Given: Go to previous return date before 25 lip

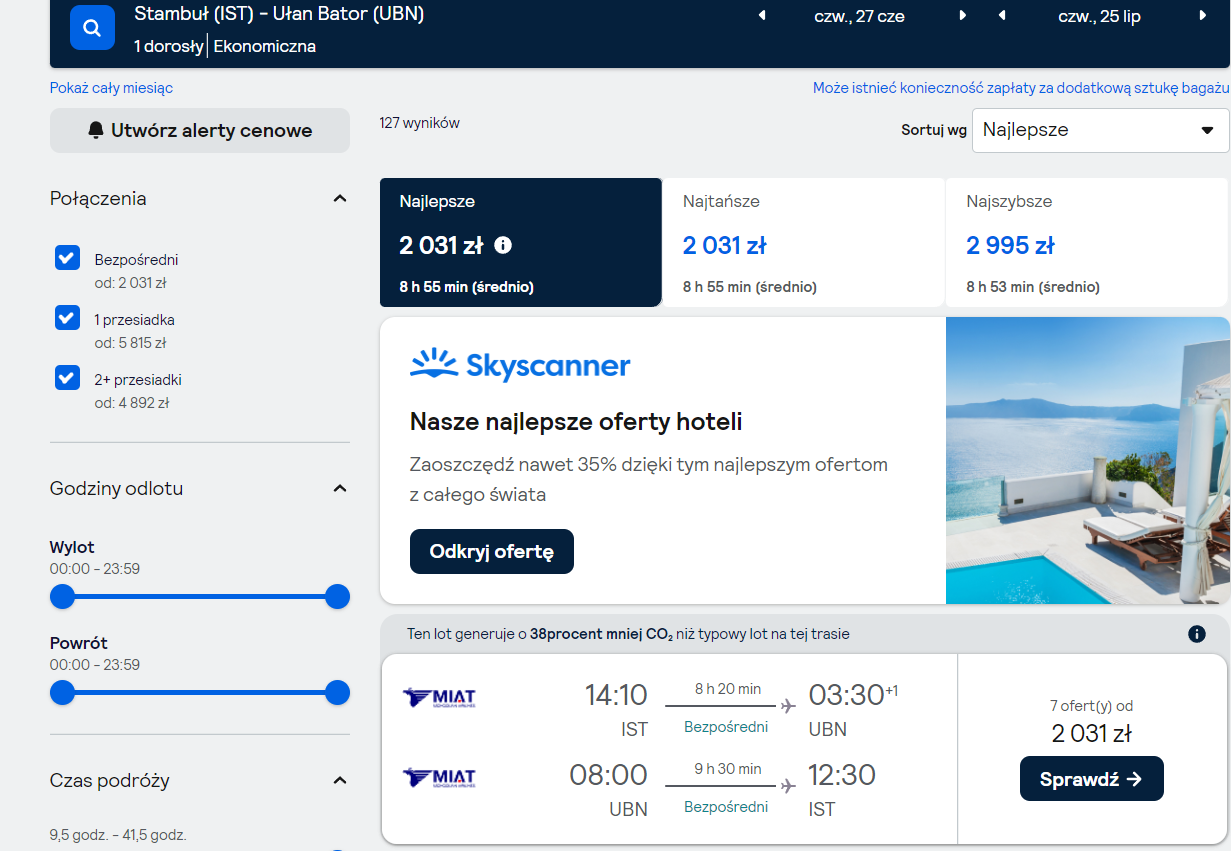Looking at the screenshot, I should coord(1002,16).
